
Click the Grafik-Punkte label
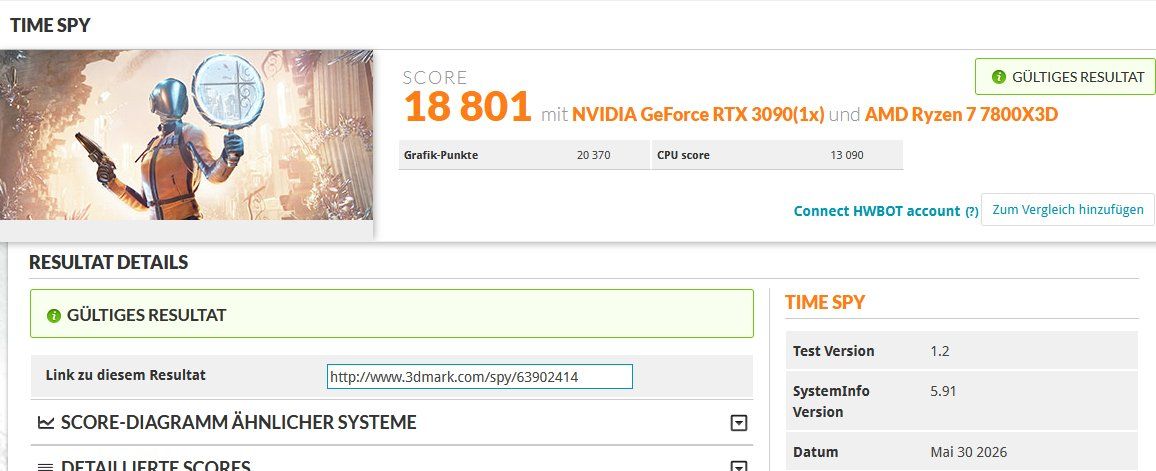click(441, 155)
